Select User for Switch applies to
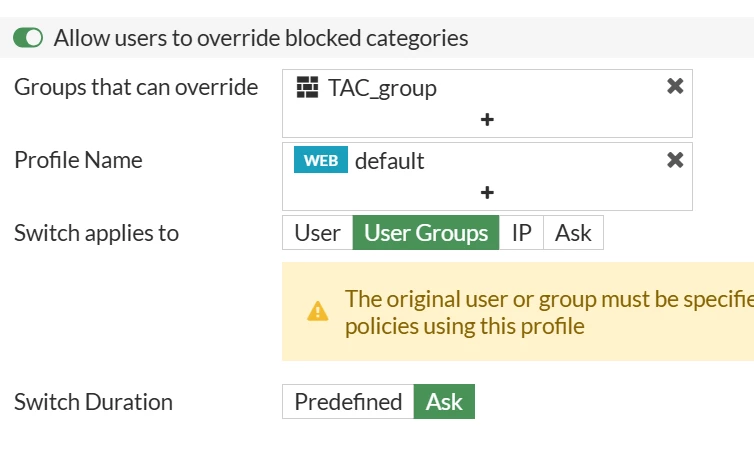The height and width of the screenshot is (454, 754). point(317,233)
